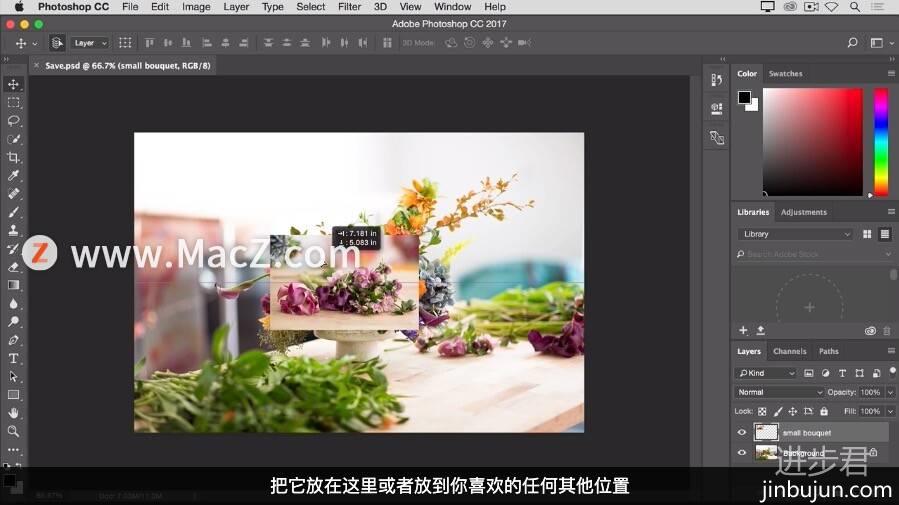Open the Edit Toolbar three-dots menu
The image size is (899, 505).
pyautogui.click(x=13, y=450)
